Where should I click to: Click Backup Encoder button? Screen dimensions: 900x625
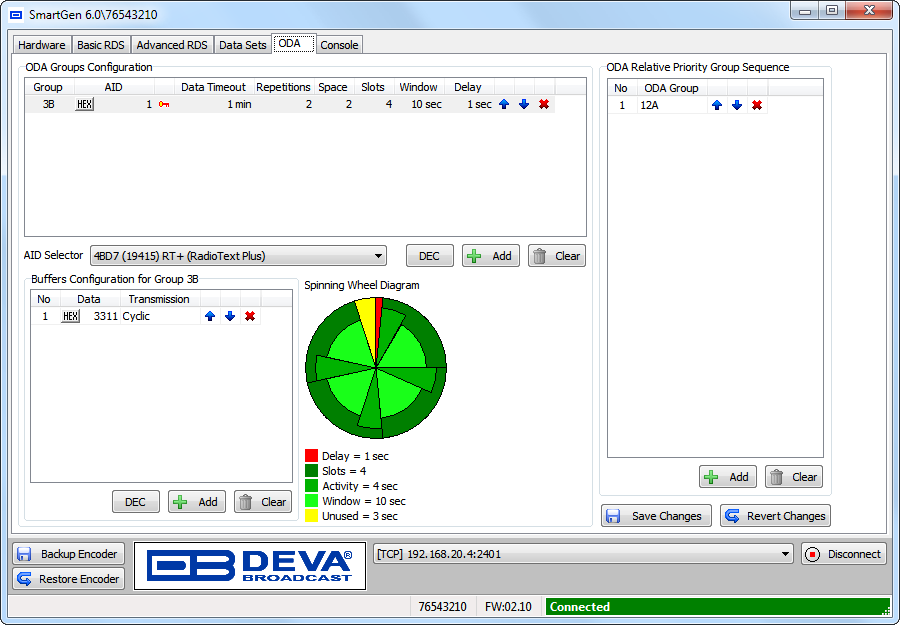(x=69, y=554)
